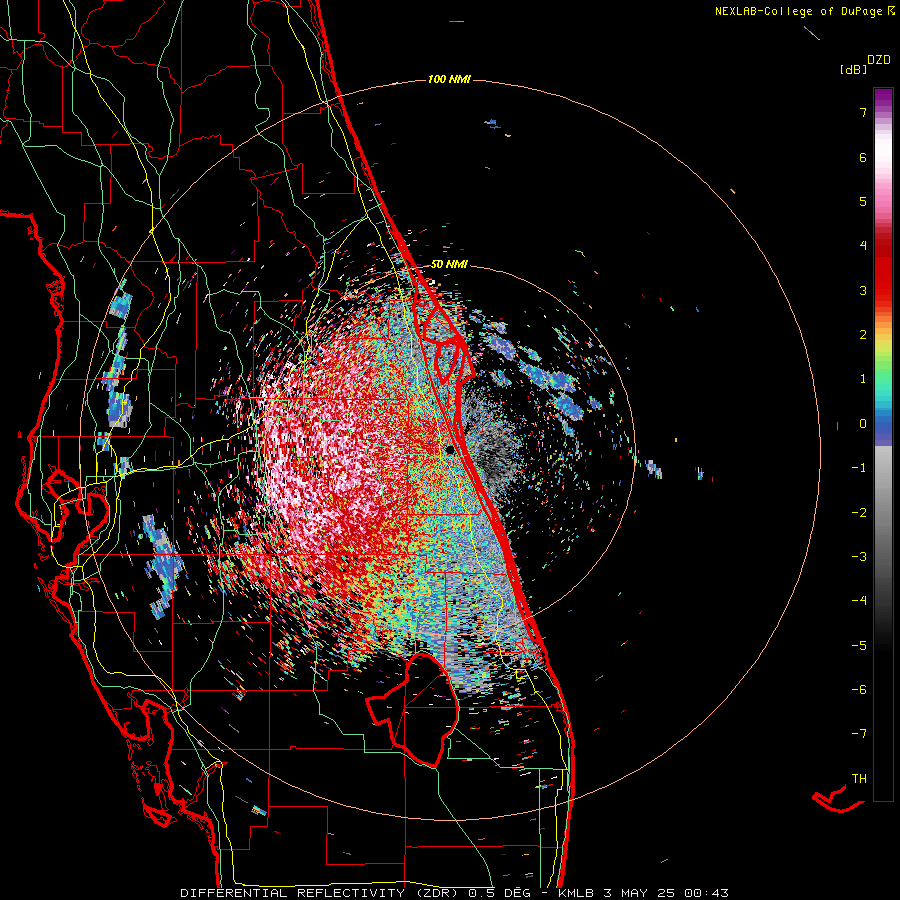Click the 2 value on color scale
This screenshot has width=900, height=900.
[863, 335]
